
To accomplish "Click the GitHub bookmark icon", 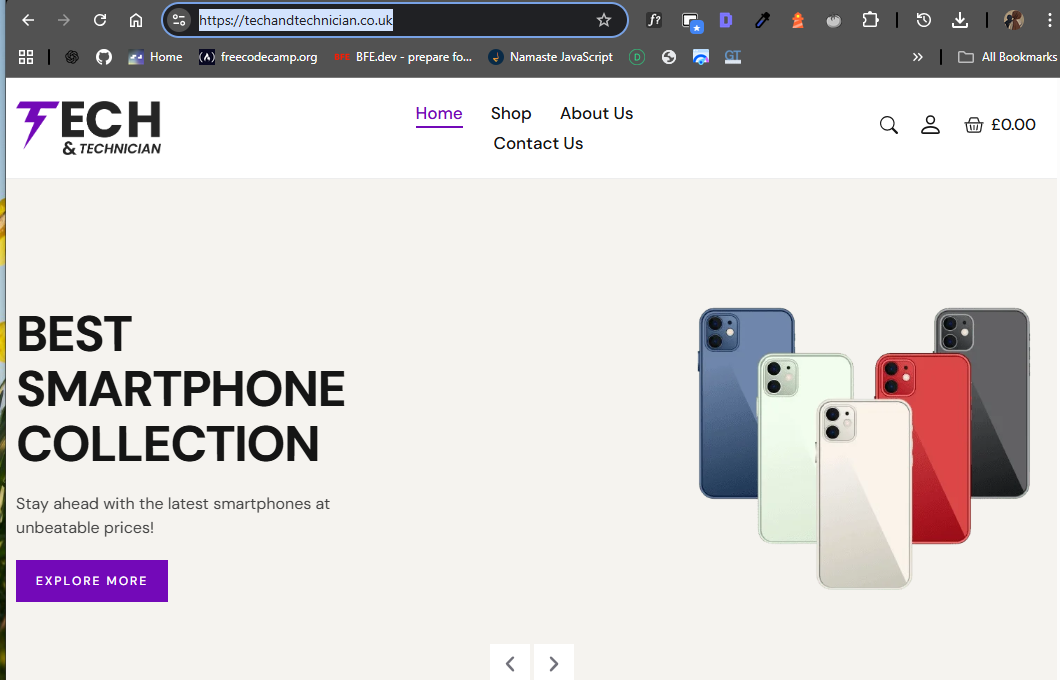I will [104, 57].
